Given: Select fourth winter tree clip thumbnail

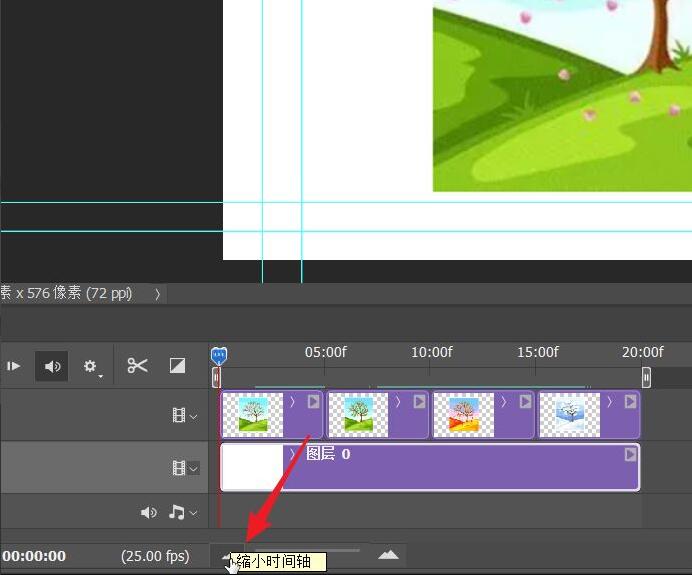Looking at the screenshot, I should click(x=570, y=415).
